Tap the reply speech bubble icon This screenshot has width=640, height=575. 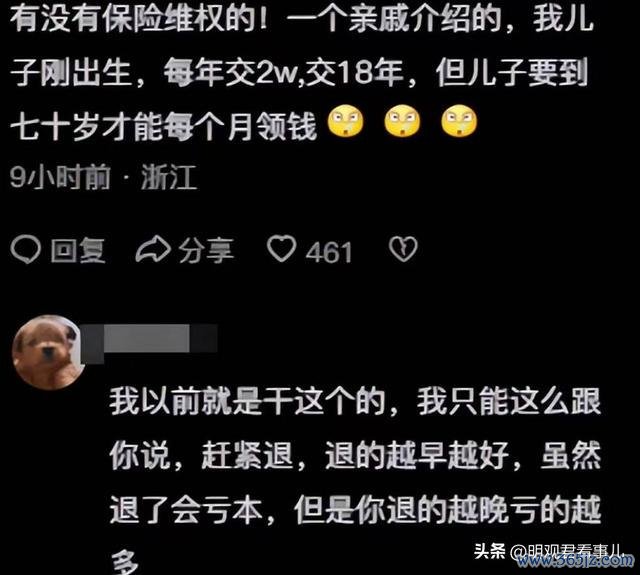coord(25,249)
